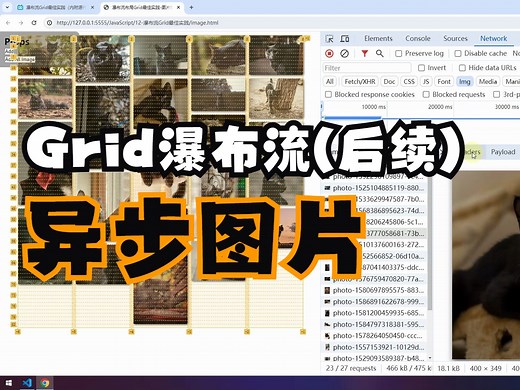Image resolution: width=520 pixels, height=390 pixels.
Task: Toggle the network filter funnel icon
Action: click(365, 53)
